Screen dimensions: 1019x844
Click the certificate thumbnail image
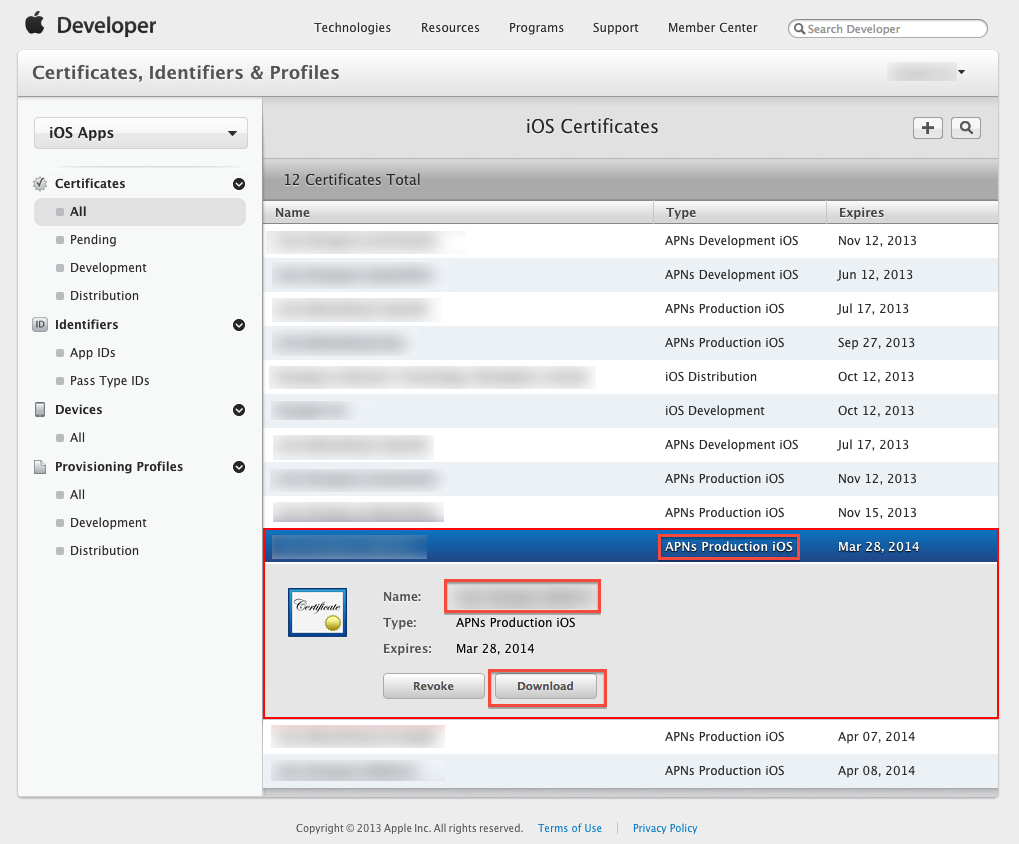point(317,612)
